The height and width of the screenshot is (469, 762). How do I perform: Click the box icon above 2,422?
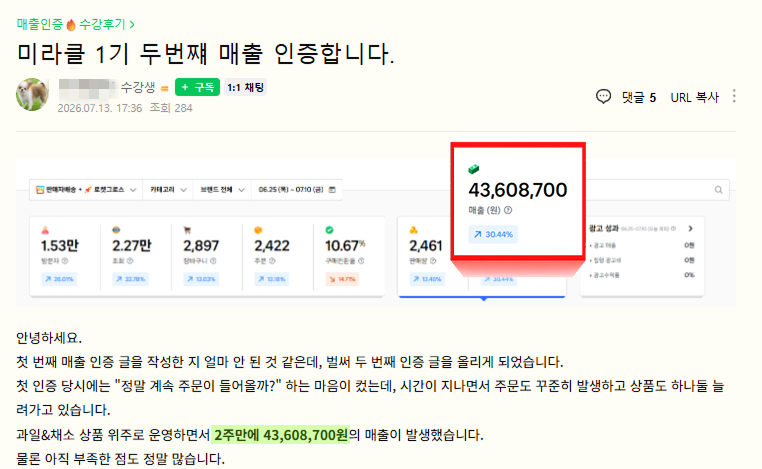point(258,230)
